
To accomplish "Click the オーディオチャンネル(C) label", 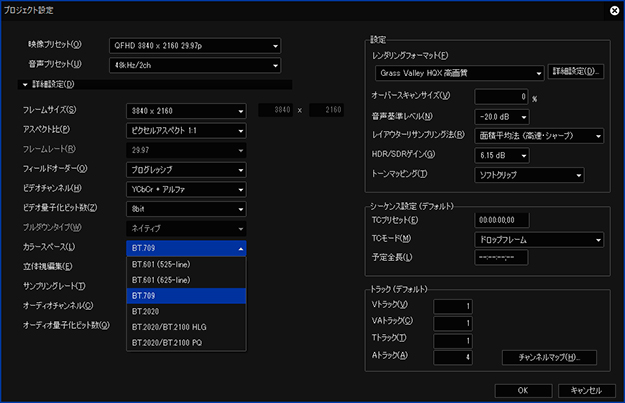I will tap(58, 306).
